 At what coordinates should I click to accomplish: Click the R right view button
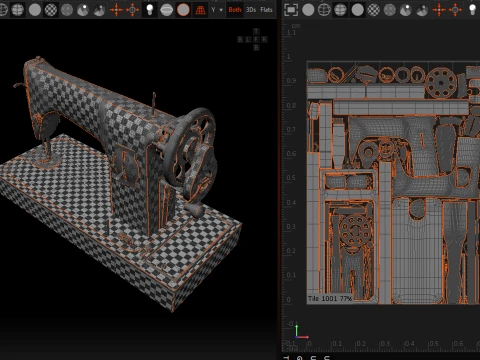coord(264,39)
